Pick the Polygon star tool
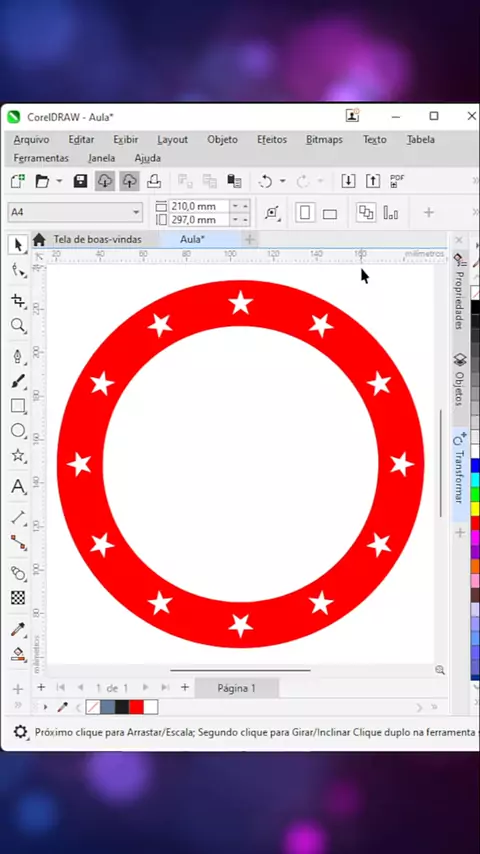 (x=18, y=456)
